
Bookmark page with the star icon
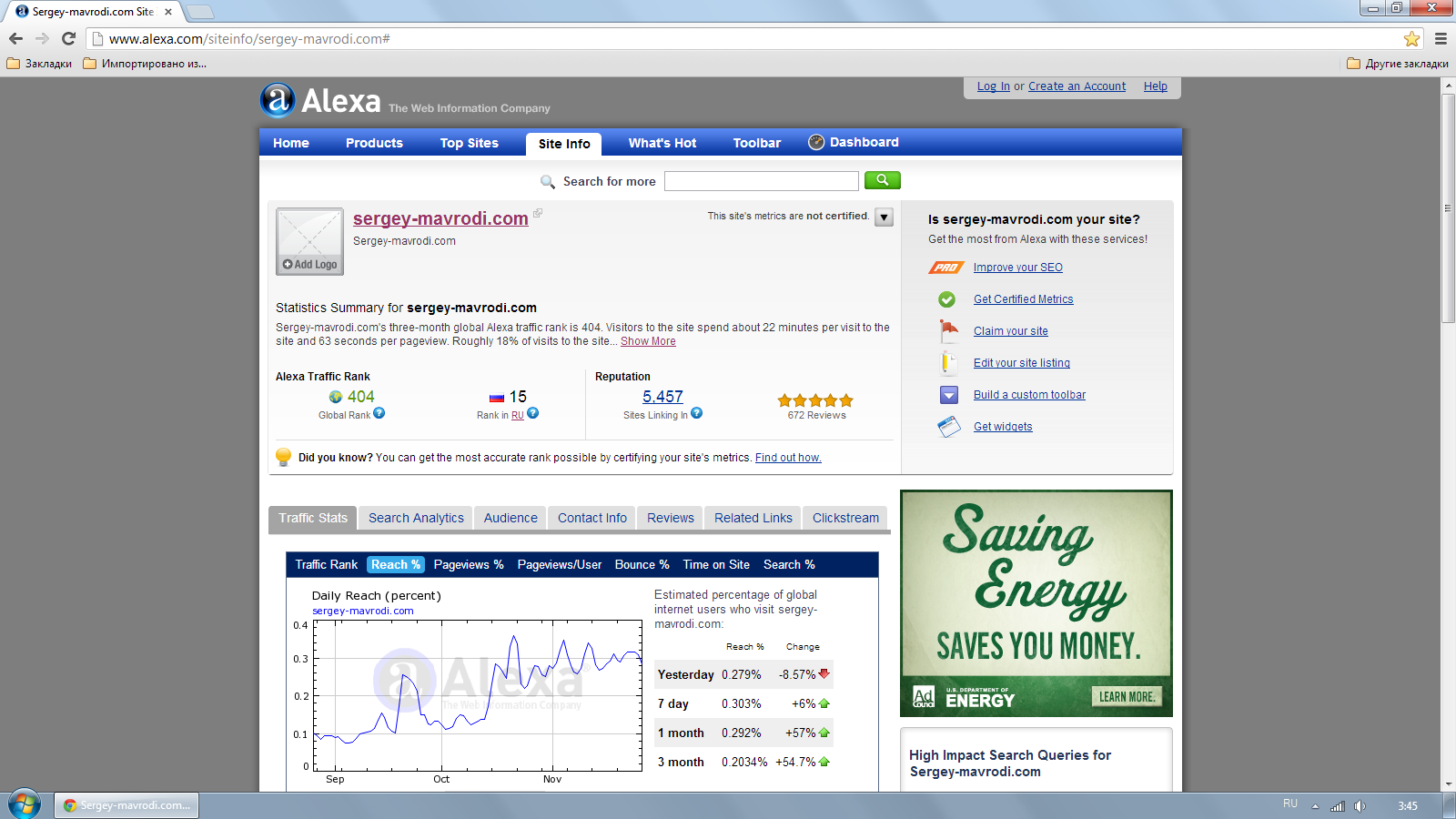pyautogui.click(x=1411, y=38)
